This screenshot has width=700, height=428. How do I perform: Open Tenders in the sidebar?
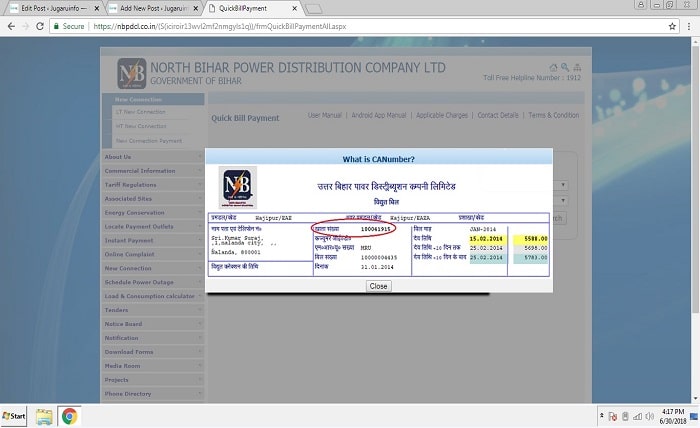click(x=153, y=310)
